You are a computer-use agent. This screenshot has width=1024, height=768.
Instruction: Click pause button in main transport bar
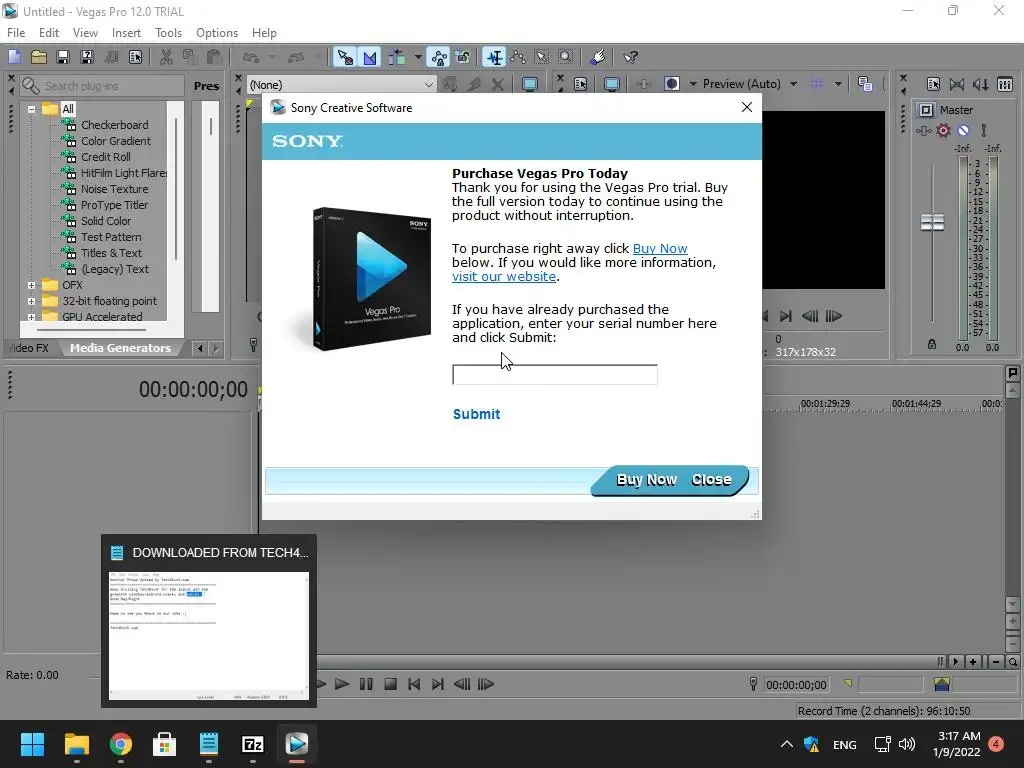[366, 684]
